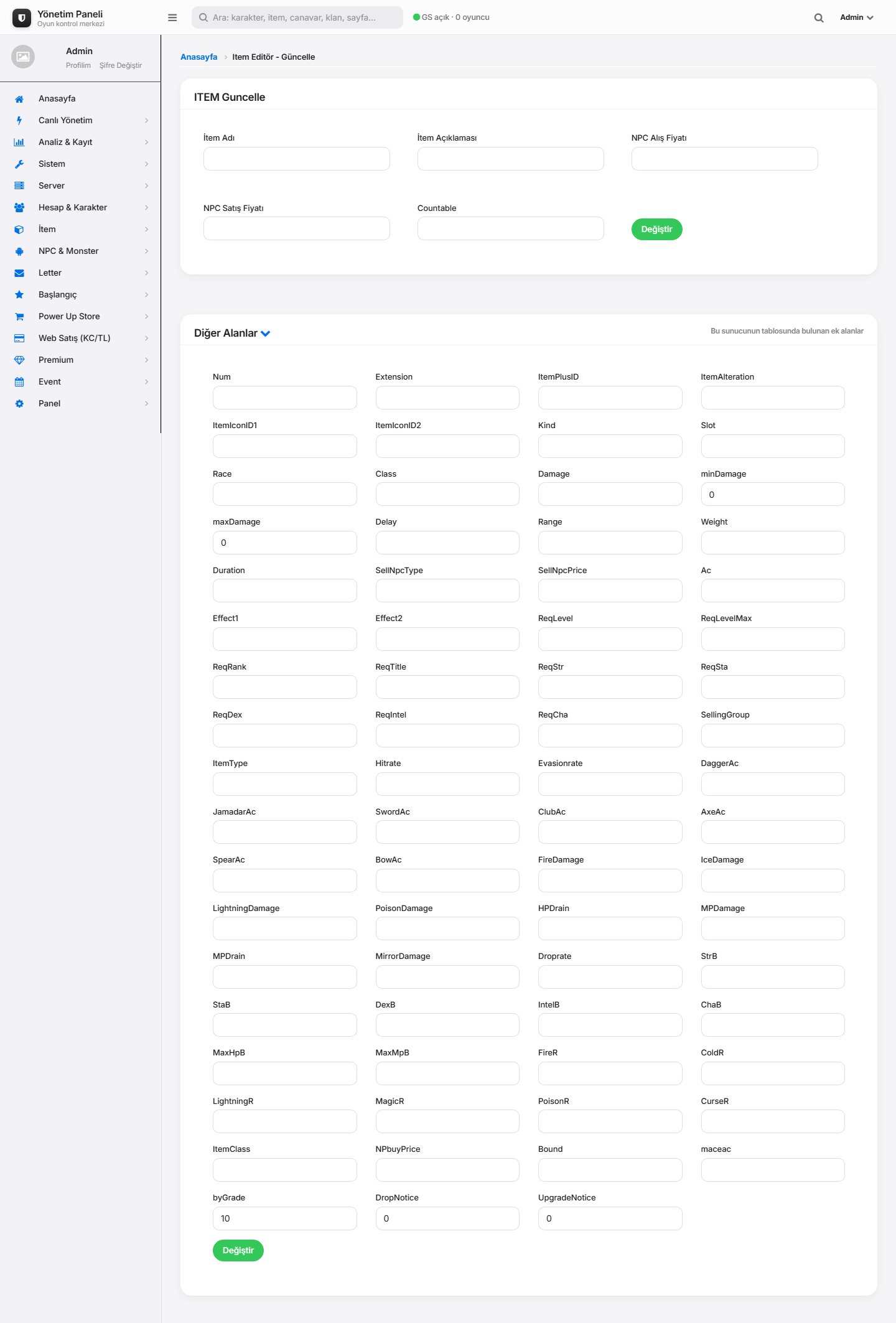Click the Server stack icon
The width and height of the screenshot is (896, 1323).
pyautogui.click(x=19, y=186)
